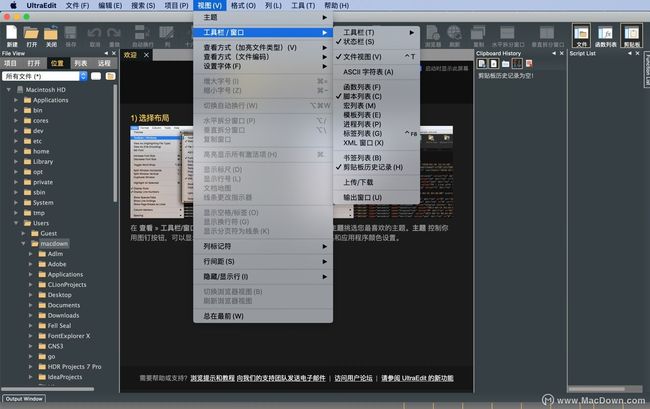Click the 关闭 close file toolbar icon
Screen dimensions: 650x409
coord(51,36)
